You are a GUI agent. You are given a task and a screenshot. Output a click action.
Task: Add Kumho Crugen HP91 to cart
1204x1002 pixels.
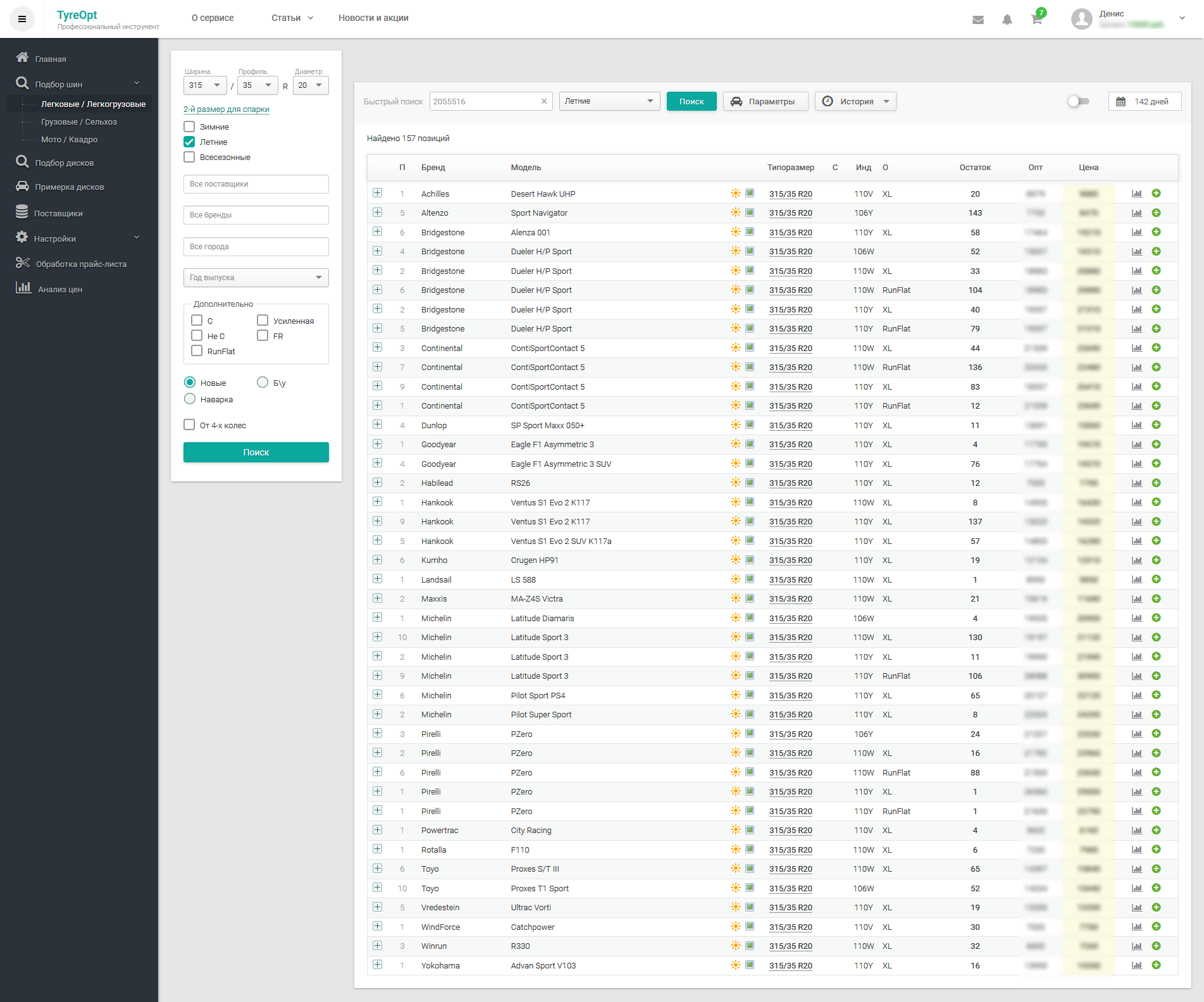1156,560
